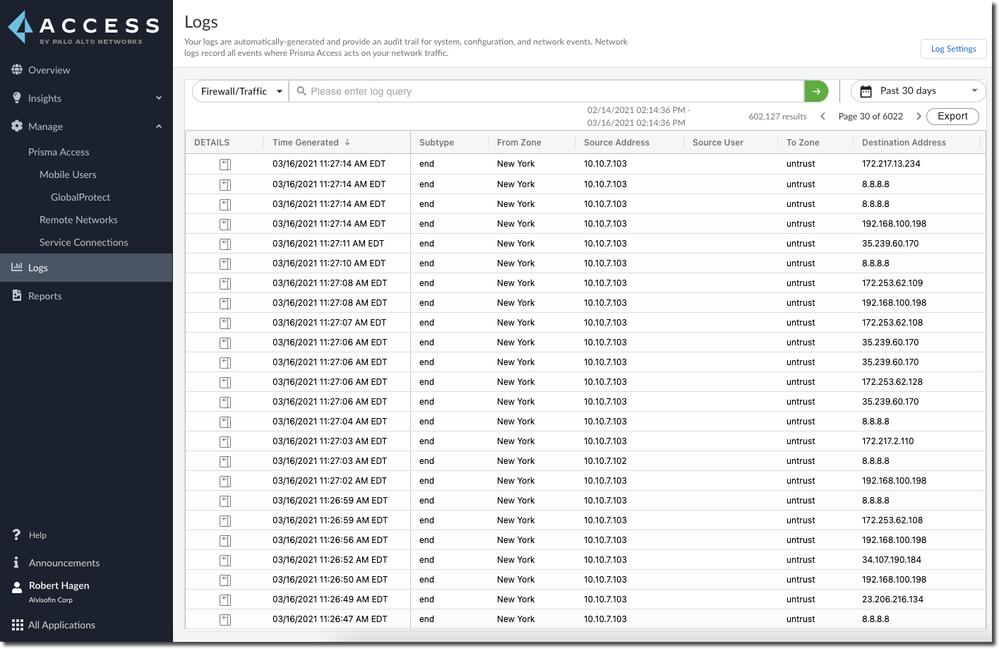Open the Announcements link
999x649 pixels.
tap(64, 563)
